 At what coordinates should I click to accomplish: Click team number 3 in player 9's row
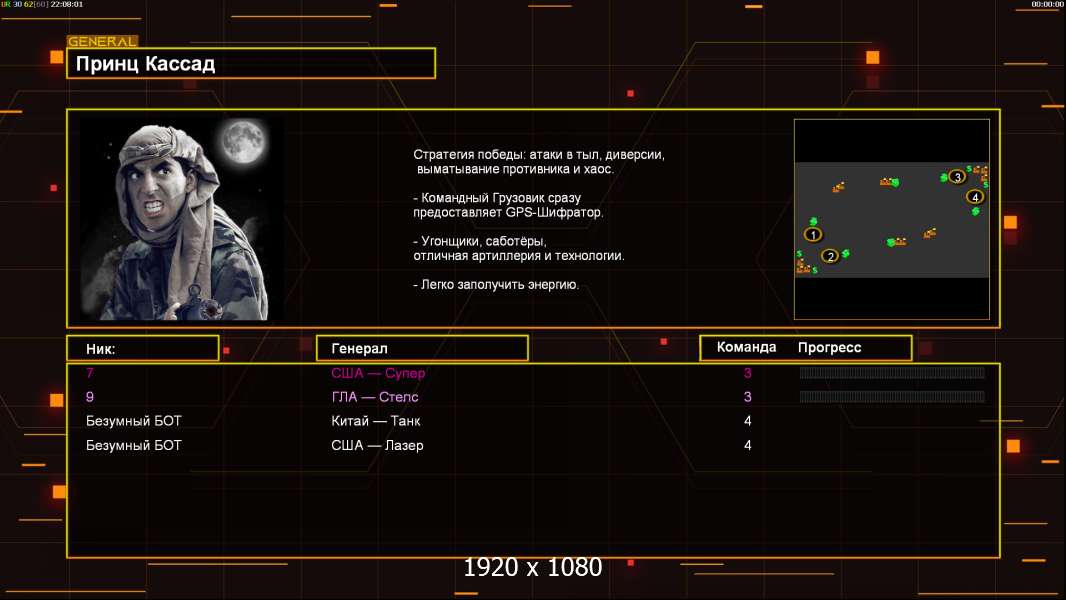[748, 397]
